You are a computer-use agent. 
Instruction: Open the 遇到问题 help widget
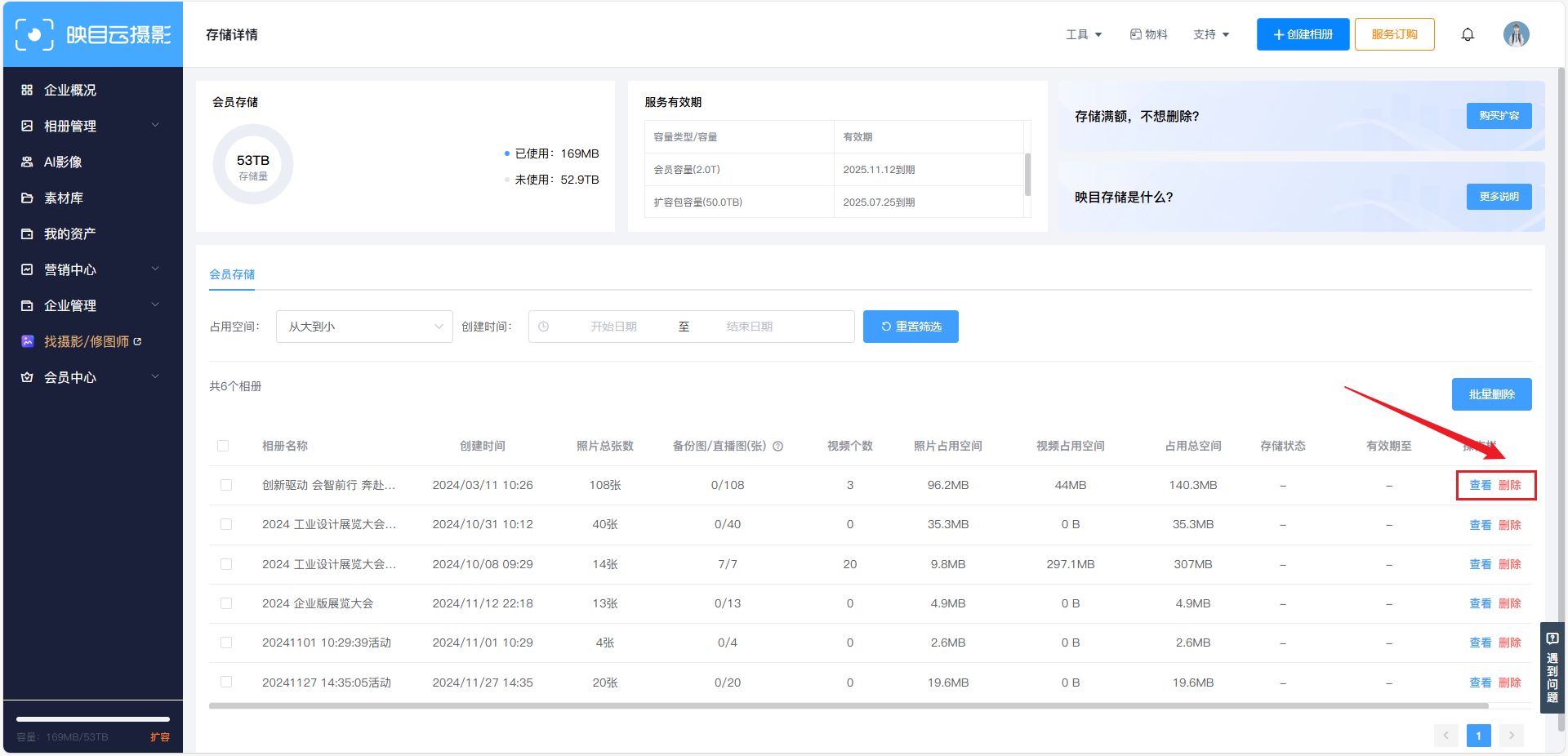coord(1552,668)
